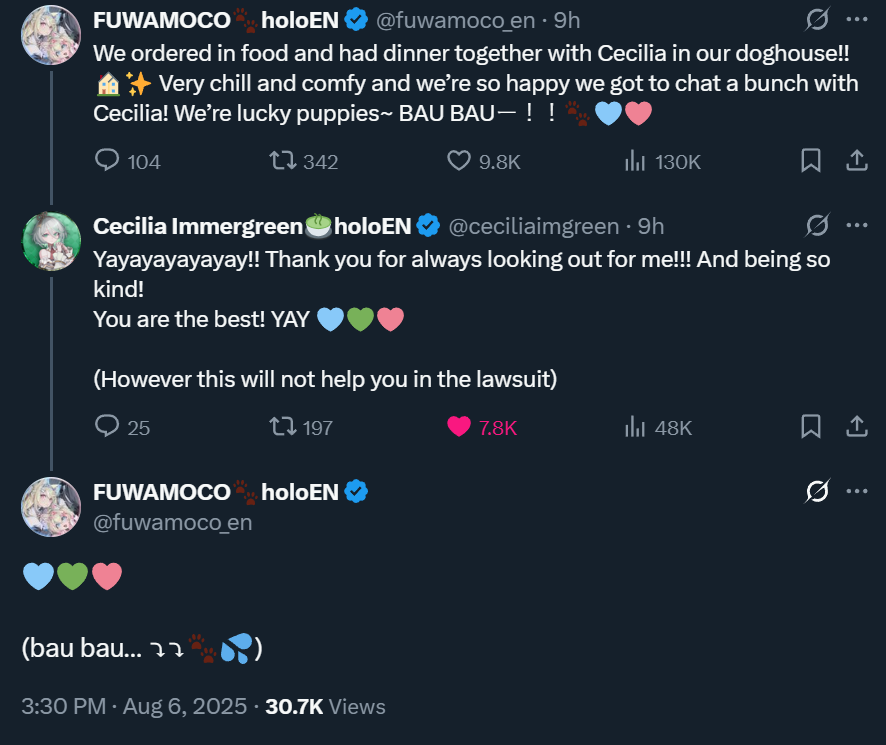The image size is (886, 745).
Task: View analytics for 130K views tweet
Action: [634, 161]
